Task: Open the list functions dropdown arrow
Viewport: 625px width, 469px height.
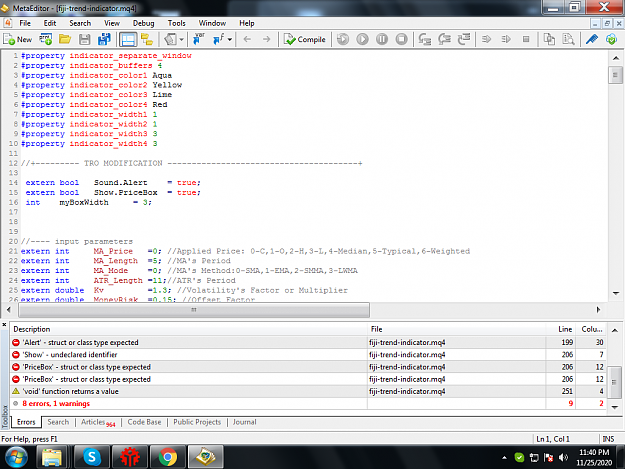Action: pyautogui.click(x=230, y=39)
